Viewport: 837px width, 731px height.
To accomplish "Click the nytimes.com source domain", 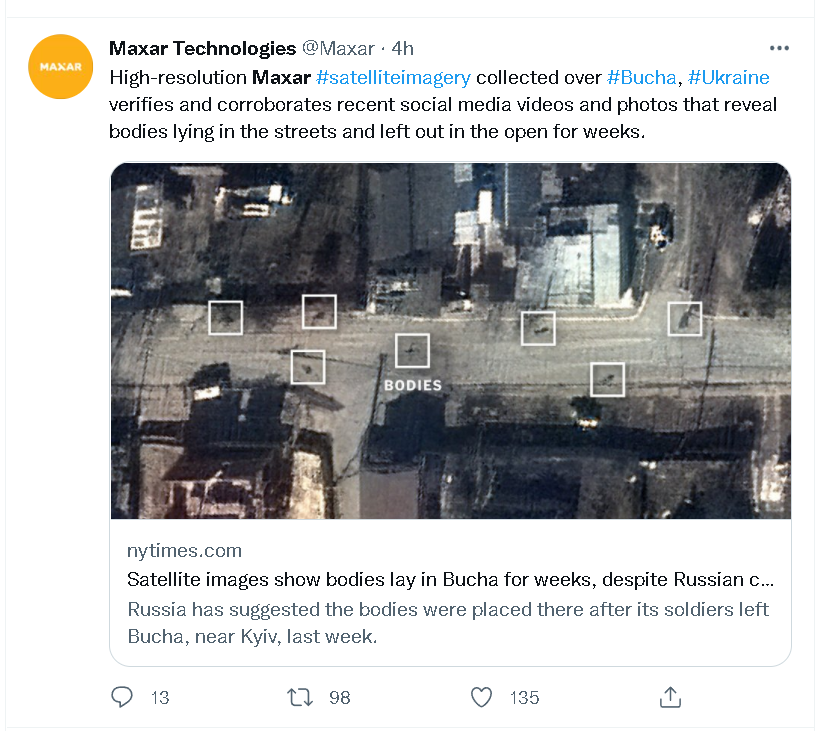I will point(184,550).
